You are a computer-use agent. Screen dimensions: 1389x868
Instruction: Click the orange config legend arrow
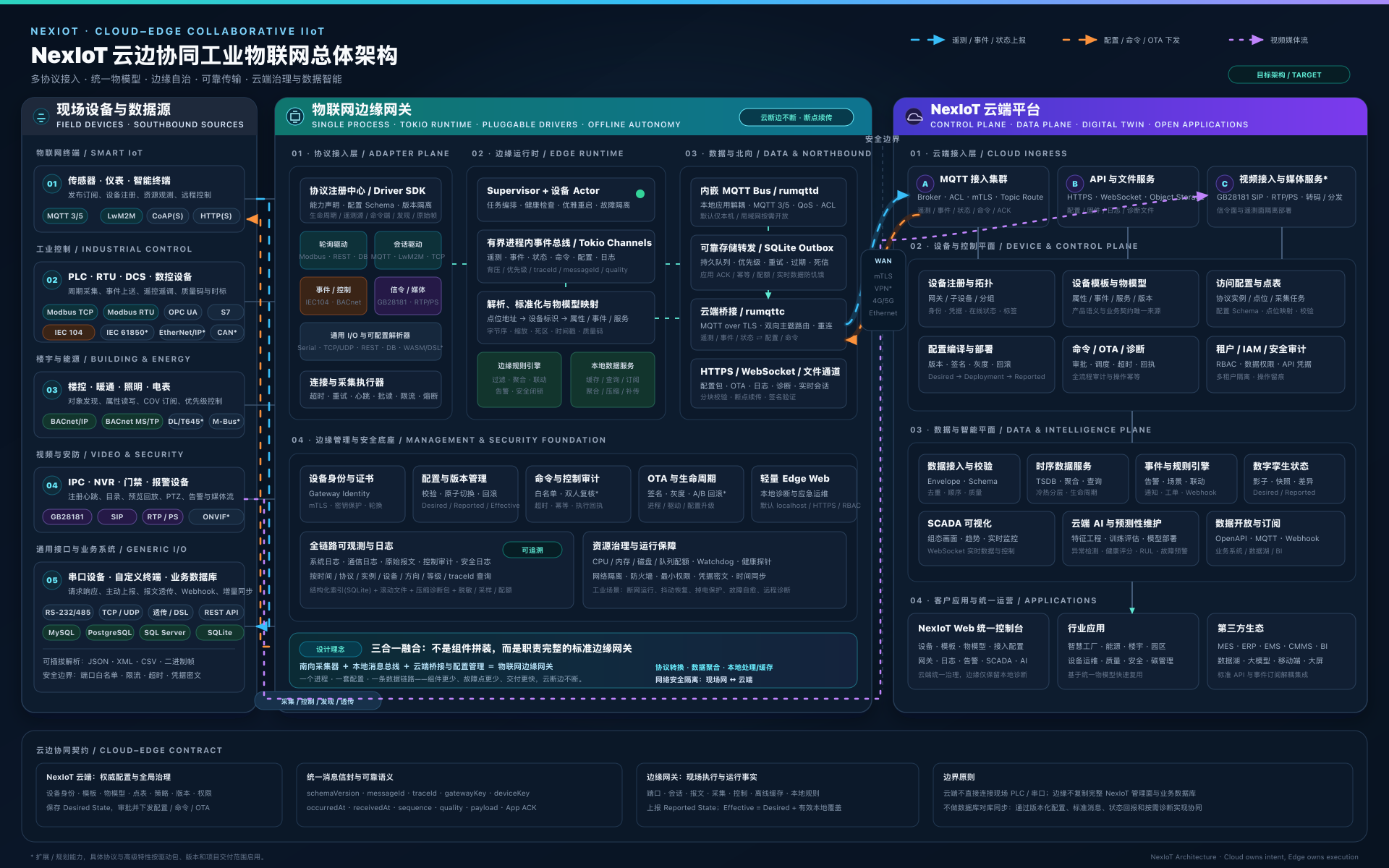1079,40
